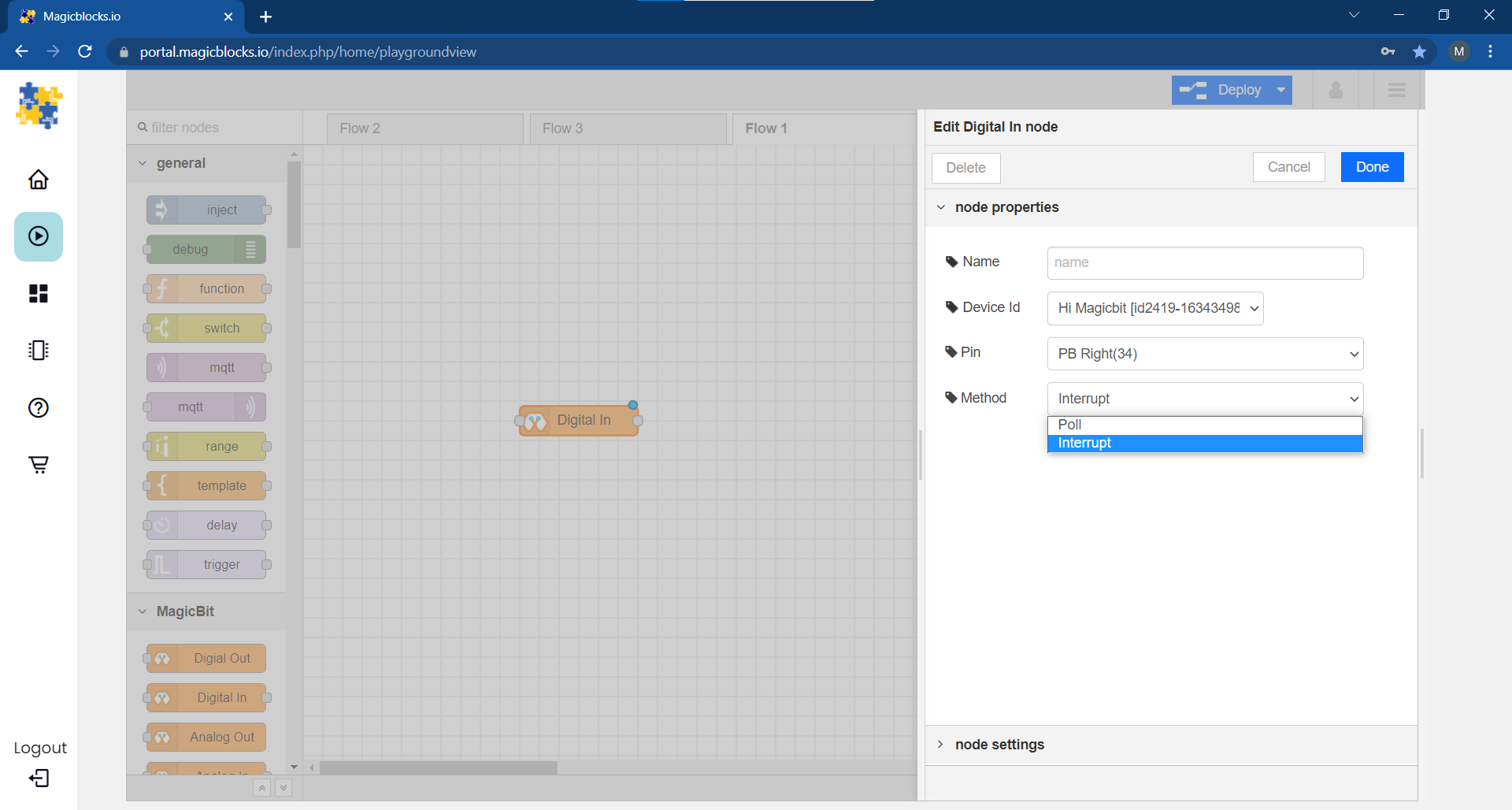Open the Pin dropdown showing PB Right(34)
This screenshot has width=1512, height=810.
coord(1204,354)
